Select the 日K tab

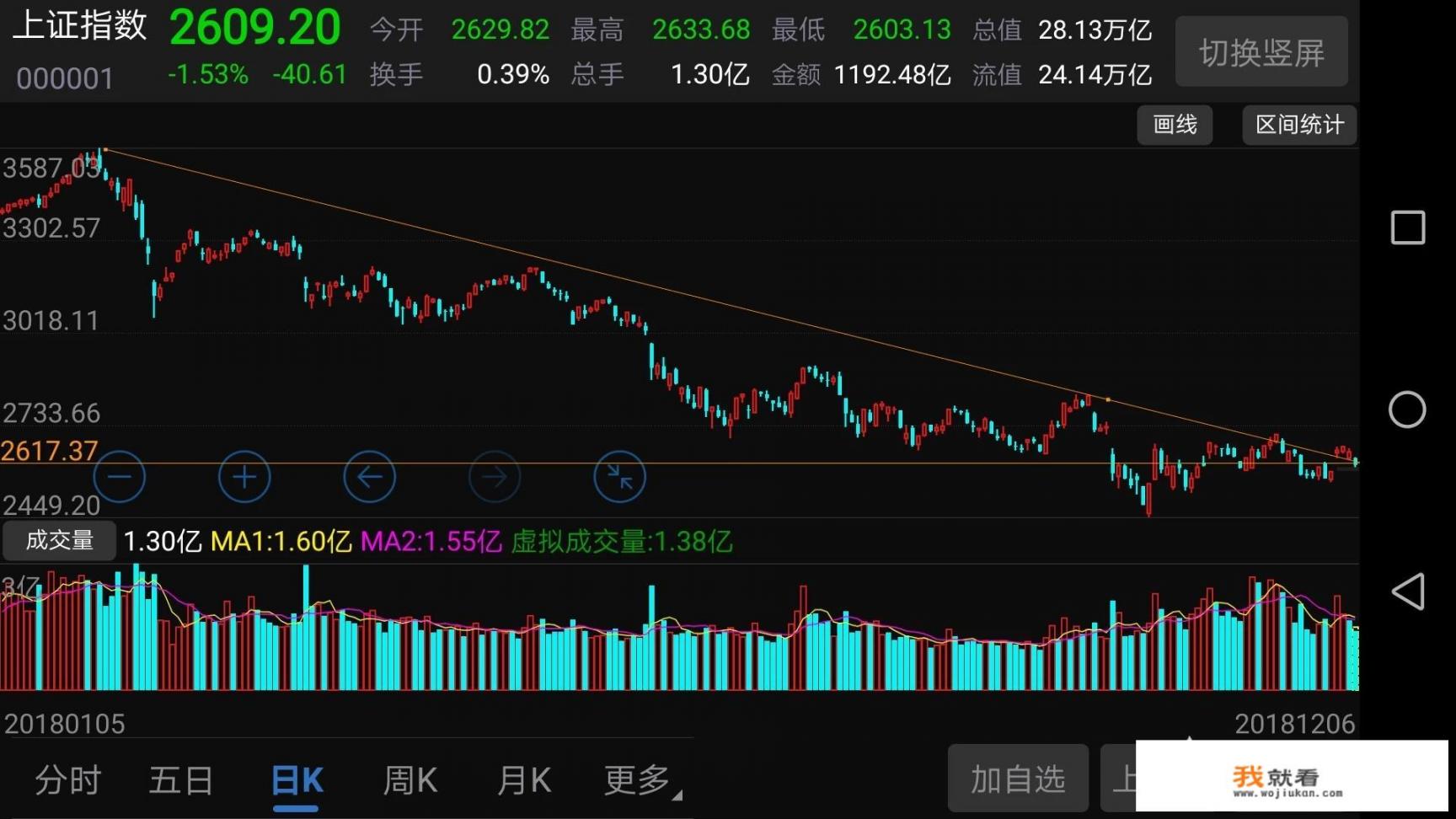click(x=297, y=780)
